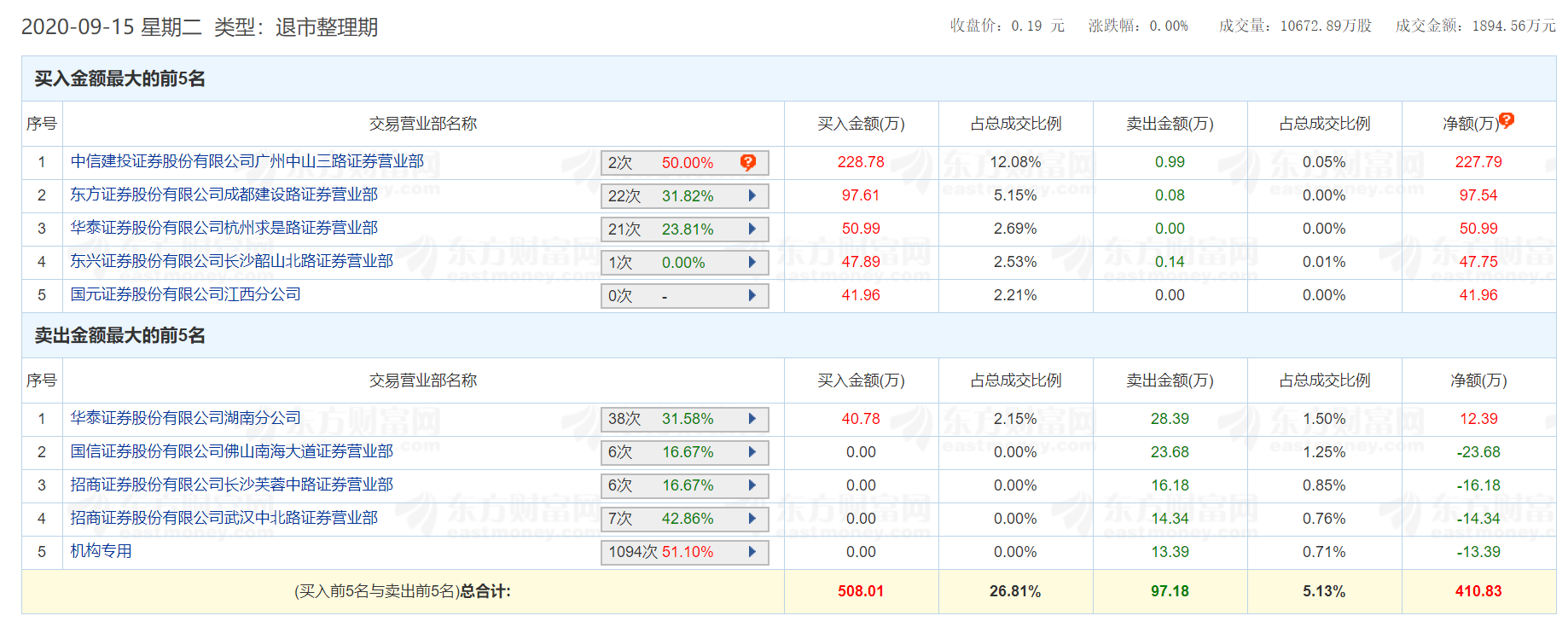Viewport: 1568px width, 633px height.
Task: Expand arrow in 机构专用 row
Action: coord(752,551)
